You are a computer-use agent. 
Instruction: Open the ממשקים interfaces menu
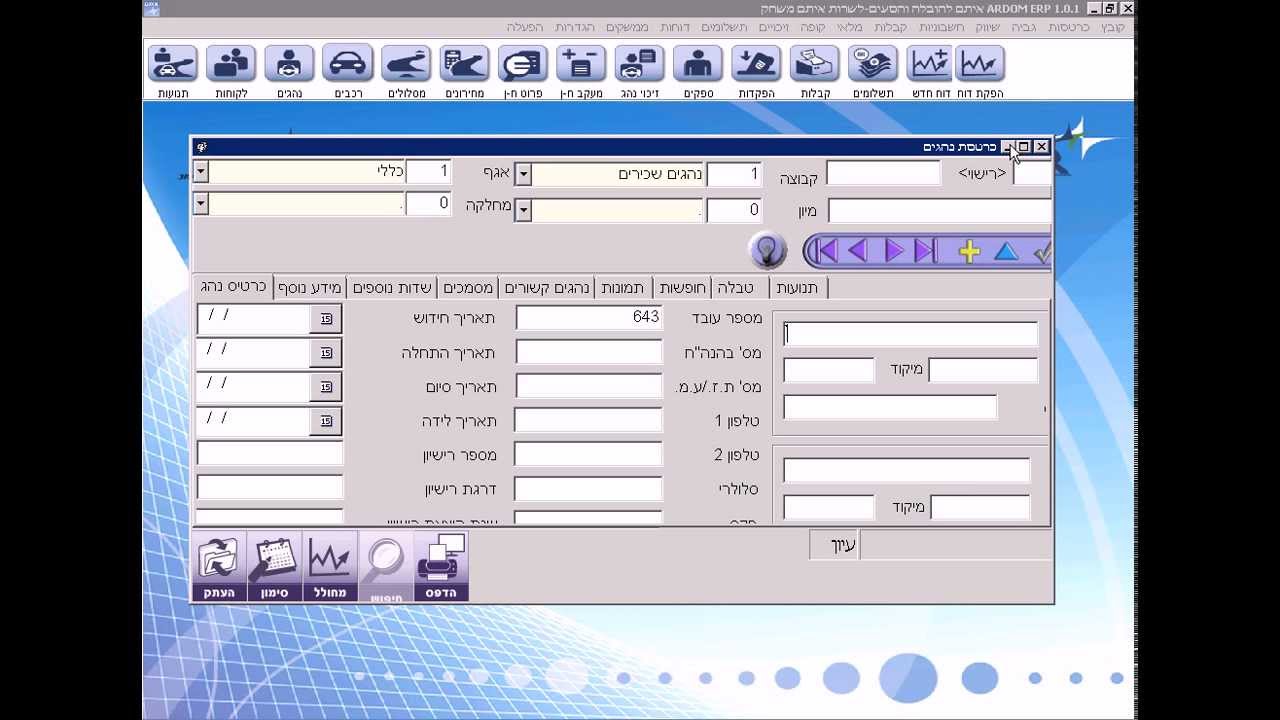pos(626,27)
